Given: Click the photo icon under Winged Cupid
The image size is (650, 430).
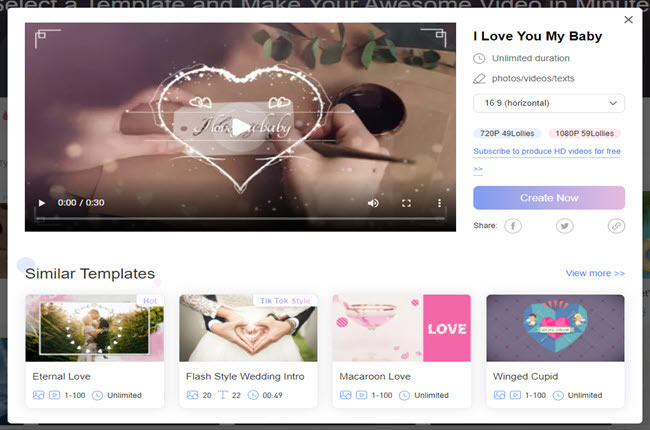Looking at the screenshot, I should [x=499, y=395].
